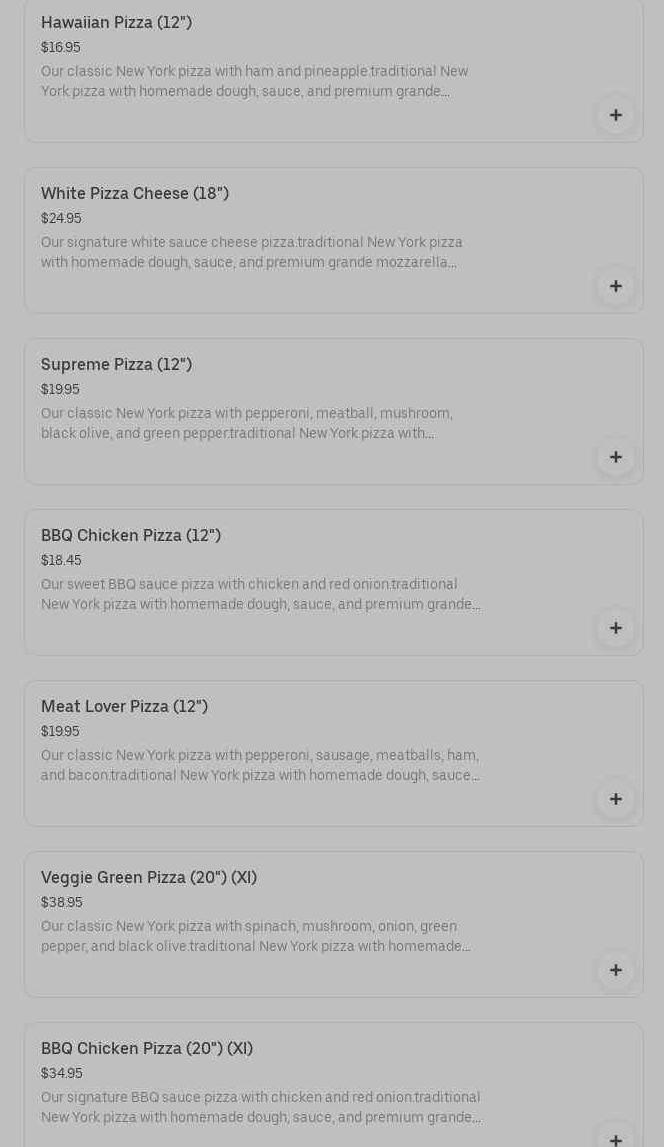Add BBQ Chicken Pizza (12") with plus icon
This screenshot has width=664, height=1147.
point(615,628)
